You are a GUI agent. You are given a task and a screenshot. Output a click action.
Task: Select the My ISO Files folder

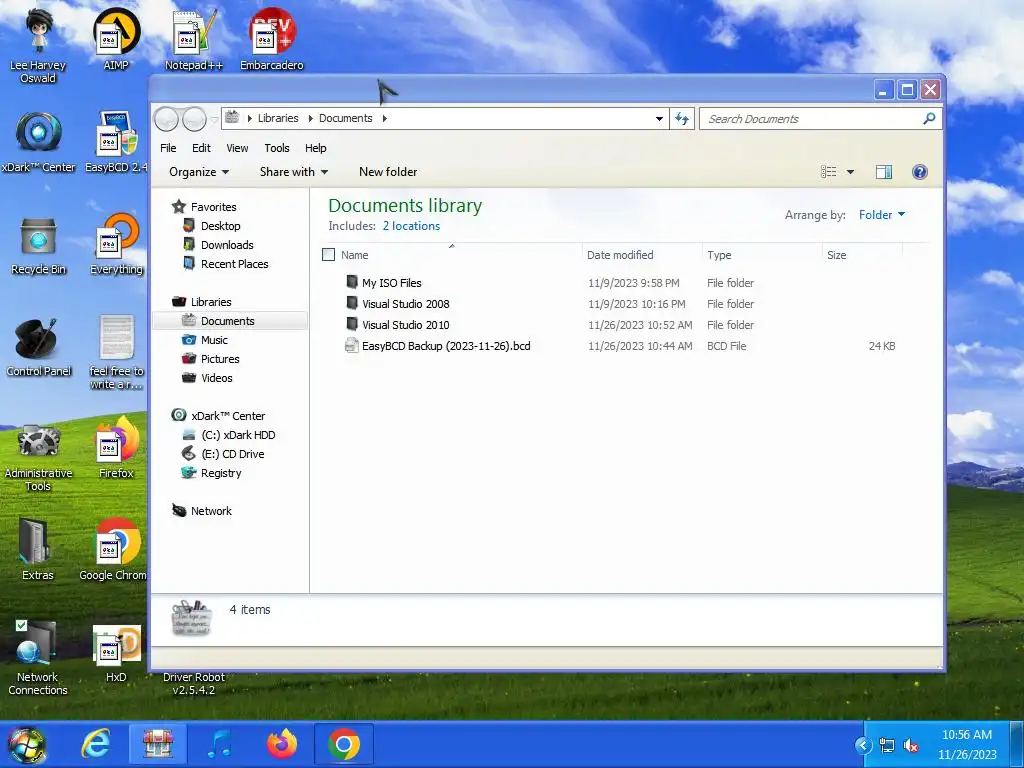point(392,283)
